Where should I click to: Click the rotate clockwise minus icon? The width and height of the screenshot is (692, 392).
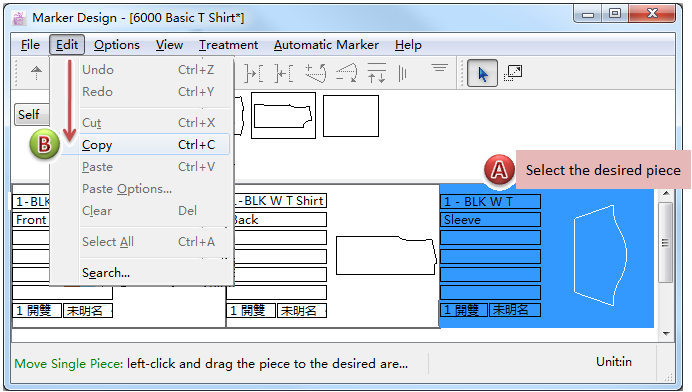346,73
